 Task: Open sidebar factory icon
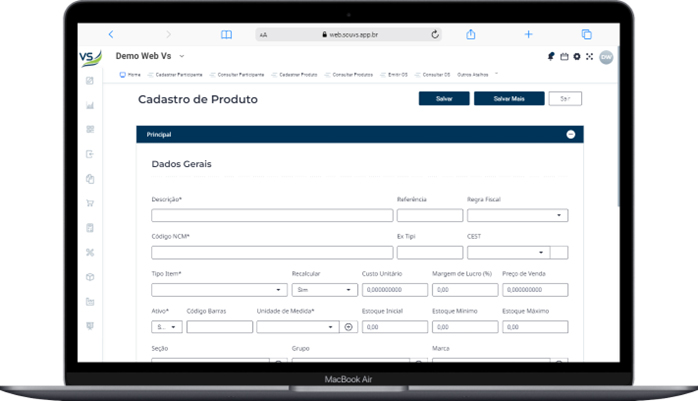90,302
